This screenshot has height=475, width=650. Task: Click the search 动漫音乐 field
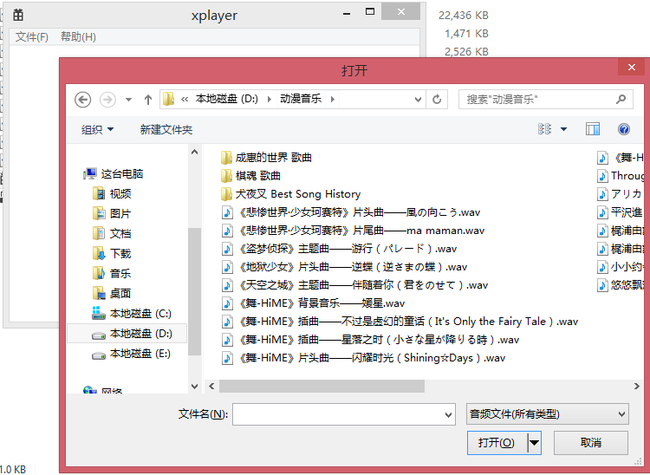tap(546, 99)
